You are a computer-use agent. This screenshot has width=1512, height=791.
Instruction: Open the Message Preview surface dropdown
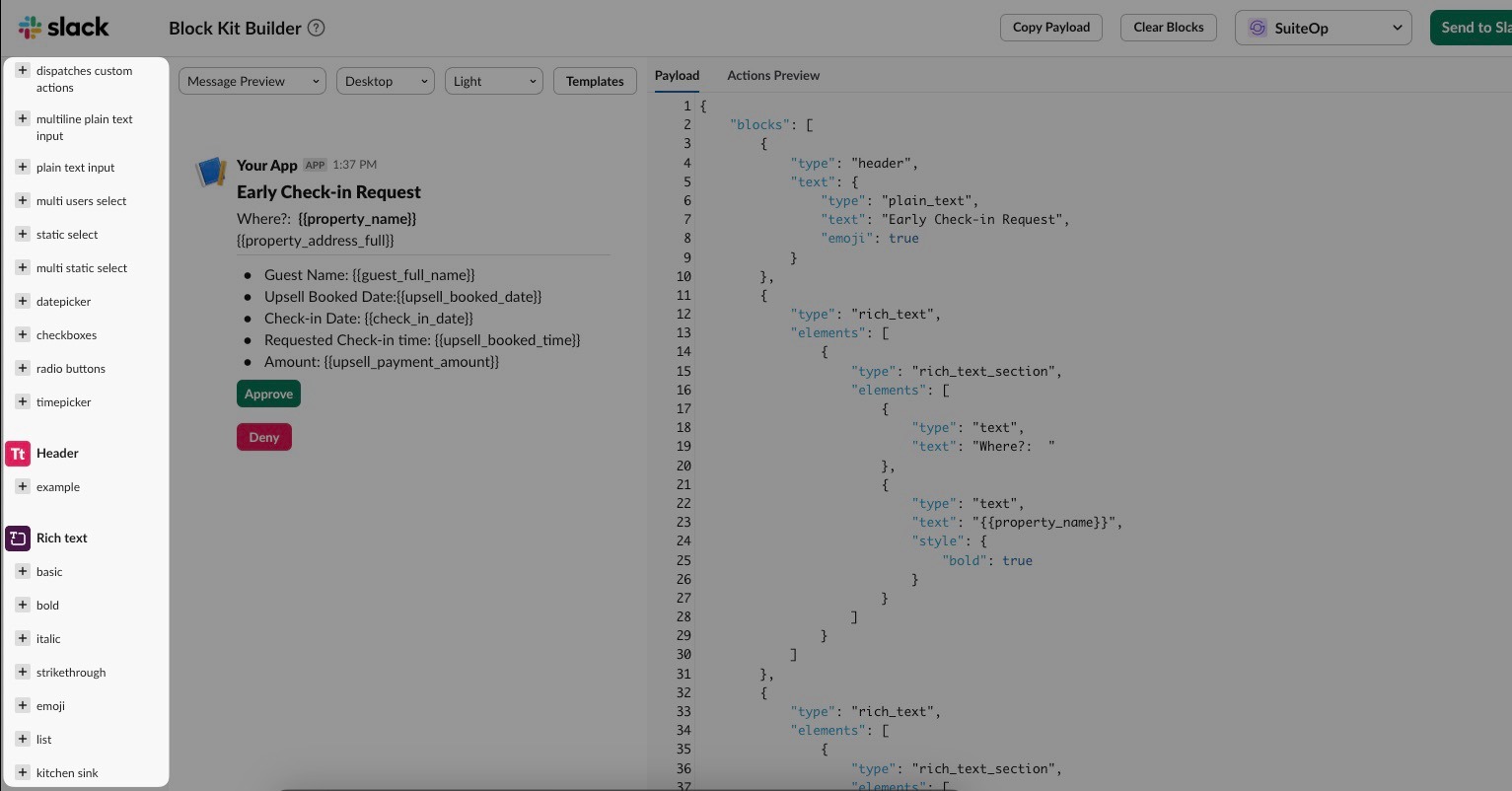click(x=252, y=81)
